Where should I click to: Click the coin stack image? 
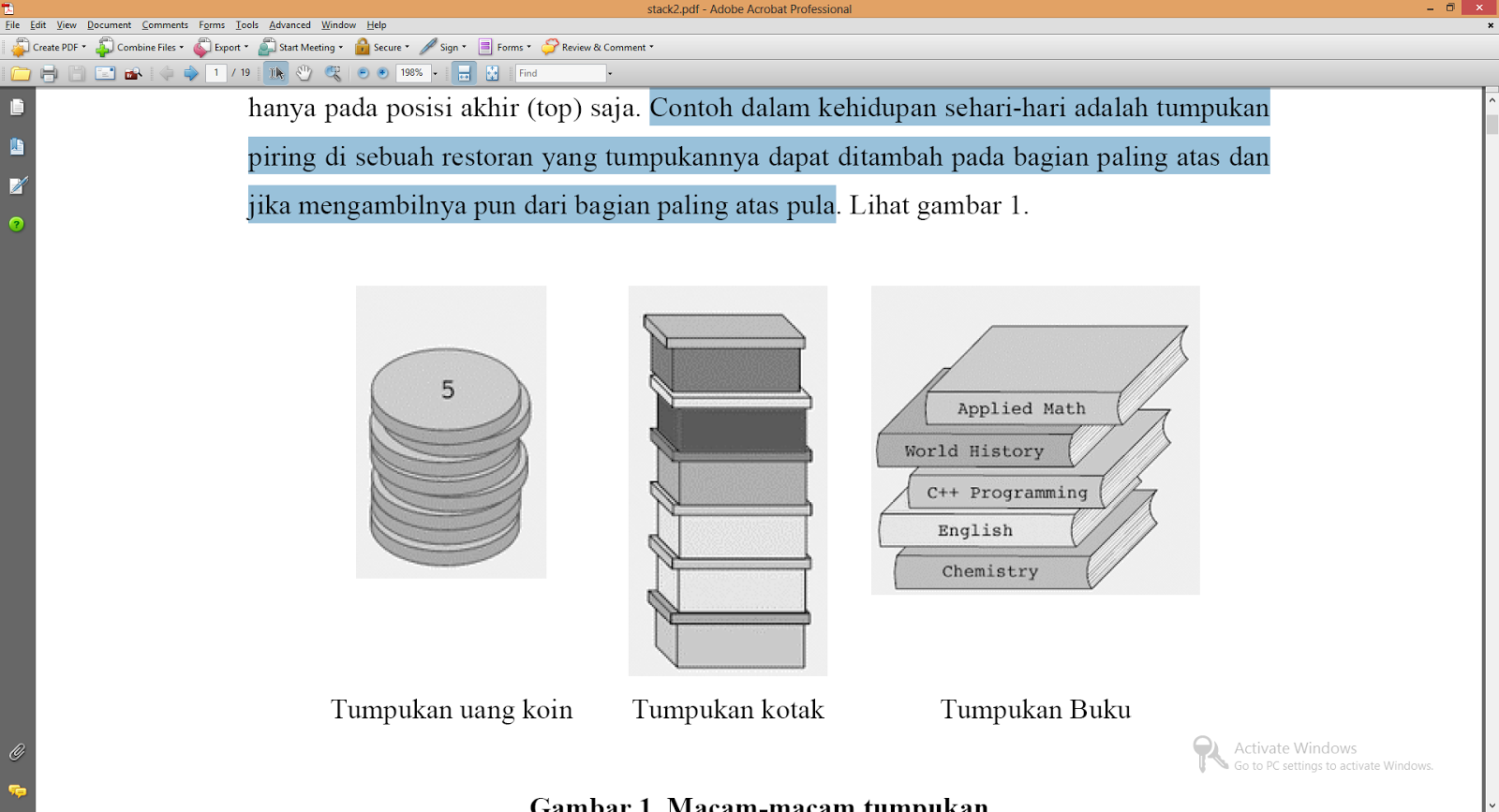coord(451,432)
